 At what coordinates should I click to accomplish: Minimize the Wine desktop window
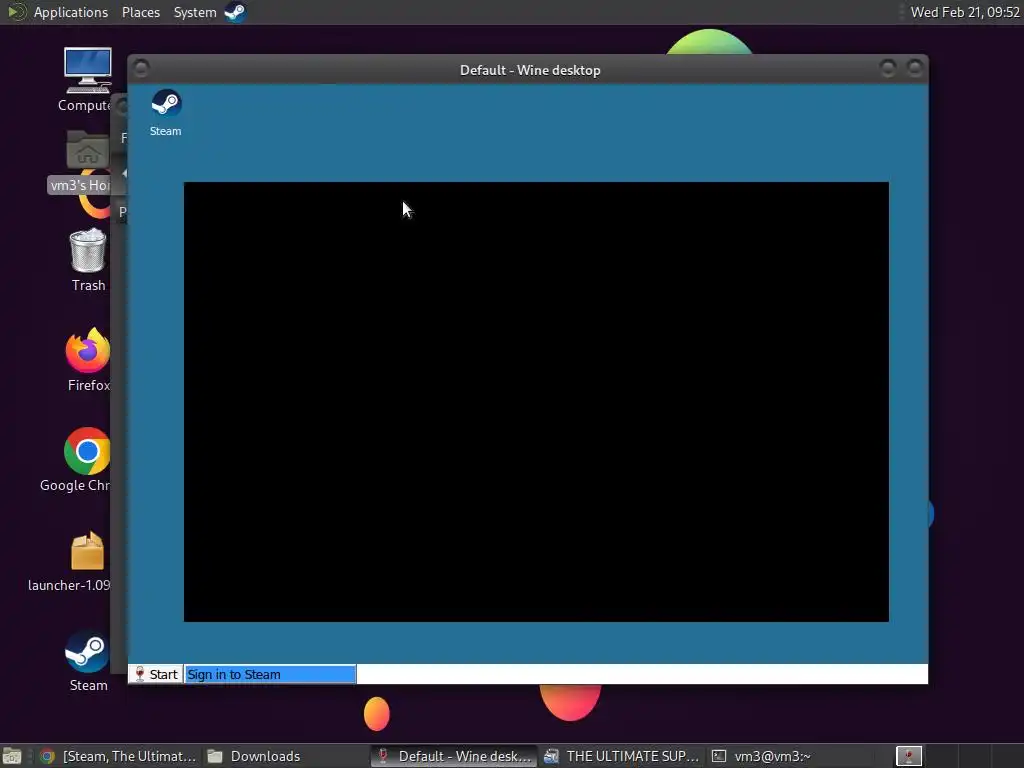(888, 68)
